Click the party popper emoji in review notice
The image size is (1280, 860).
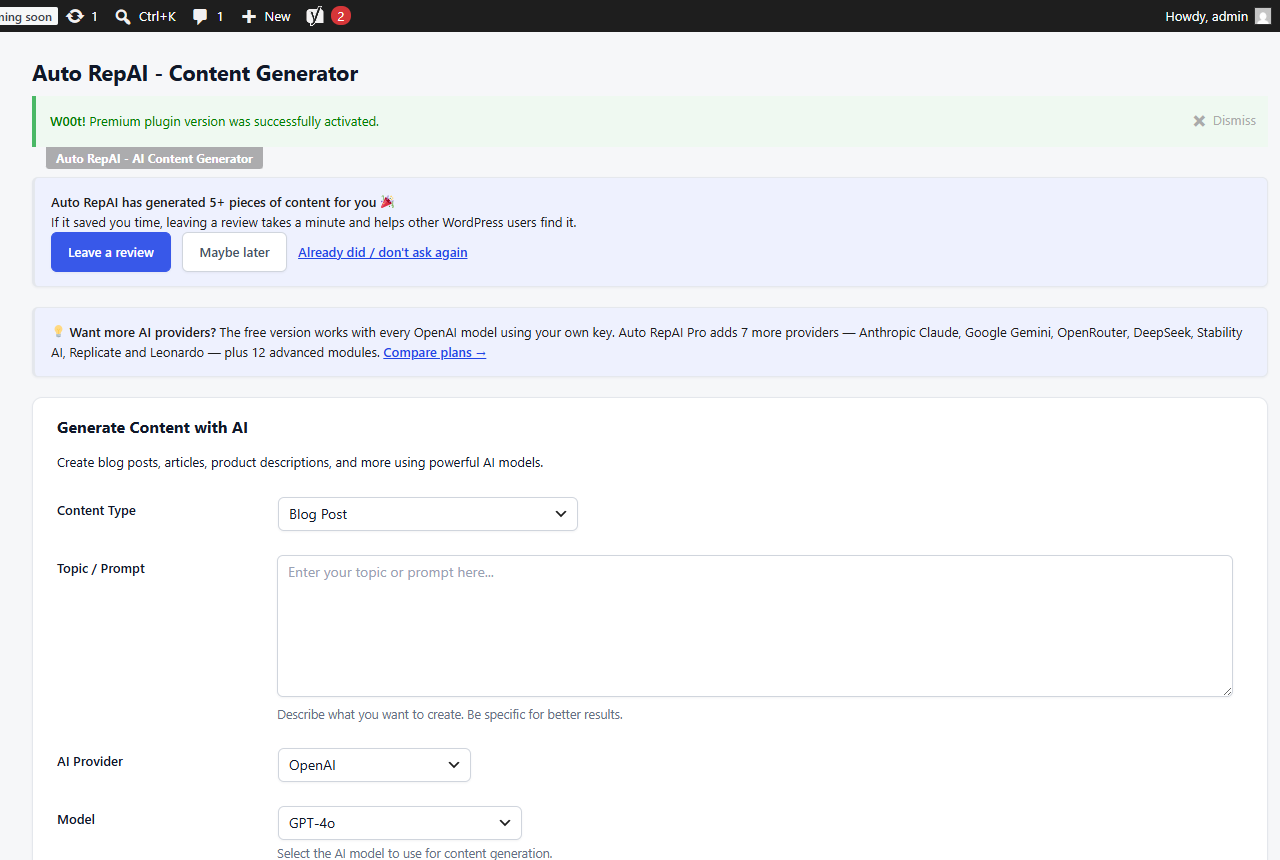(388, 202)
